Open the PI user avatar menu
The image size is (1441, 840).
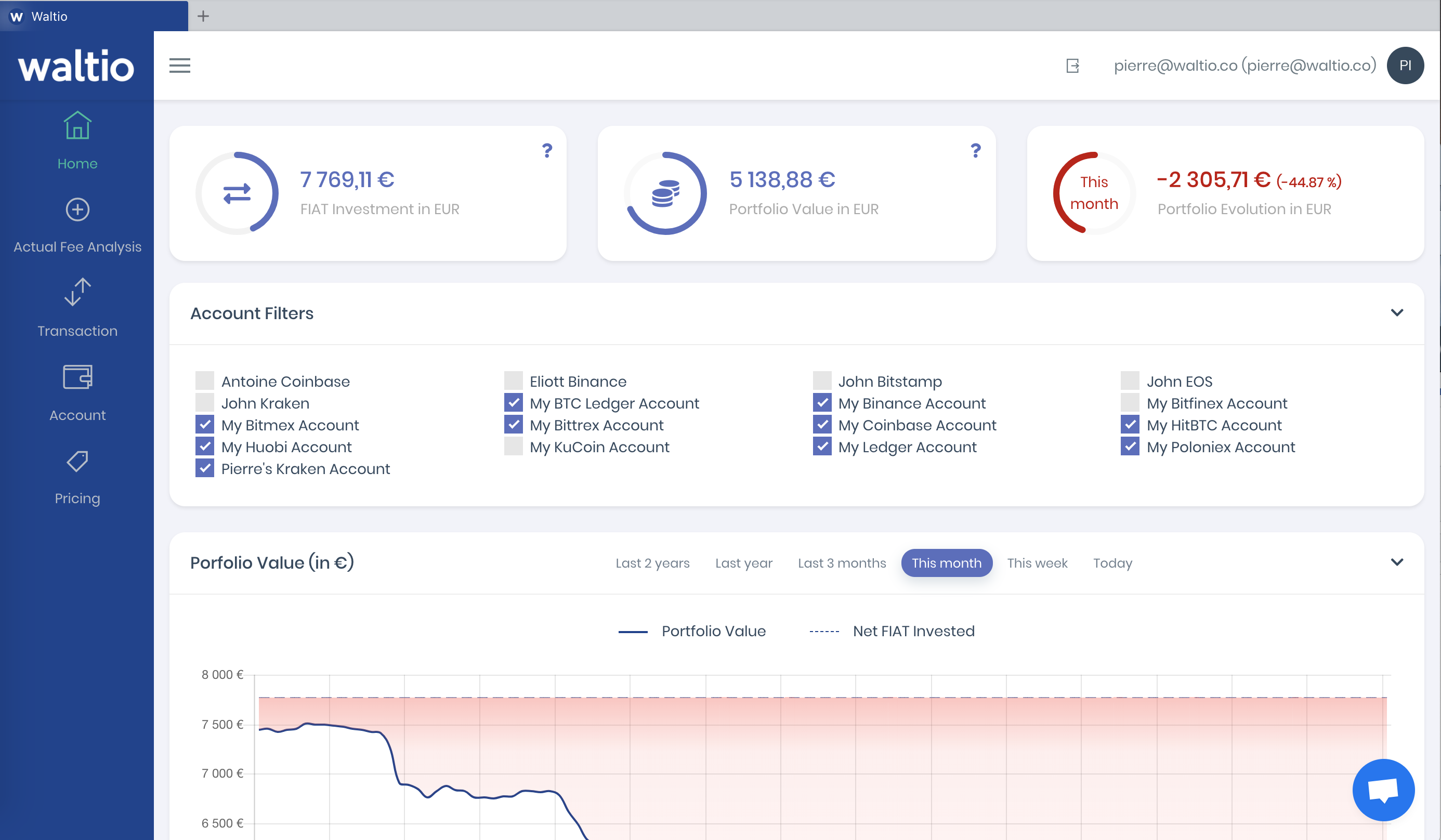tap(1405, 66)
